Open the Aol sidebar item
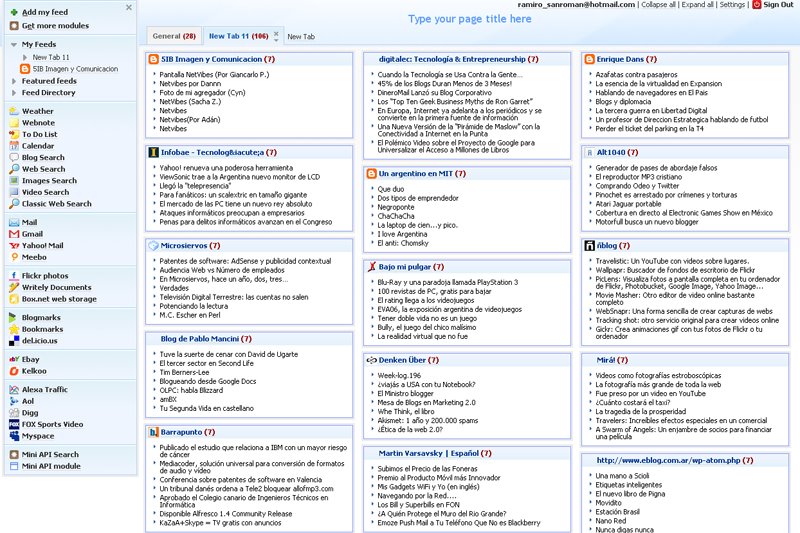 pyautogui.click(x=28, y=401)
